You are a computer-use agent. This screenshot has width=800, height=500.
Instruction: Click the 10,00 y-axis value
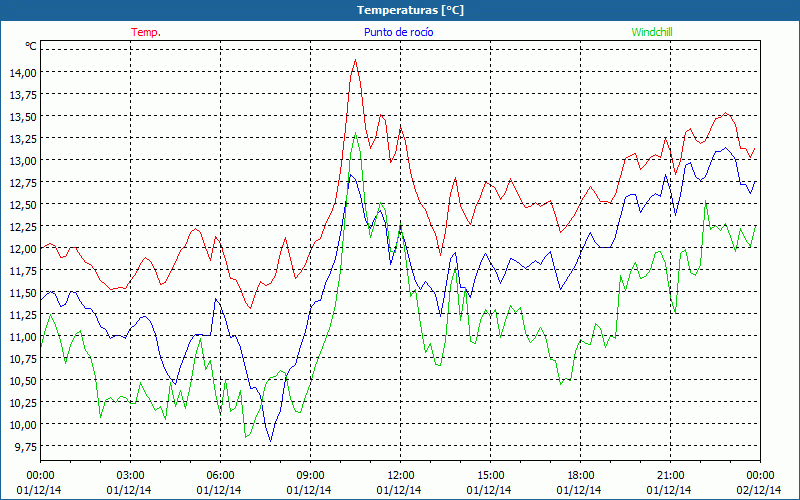23,424
